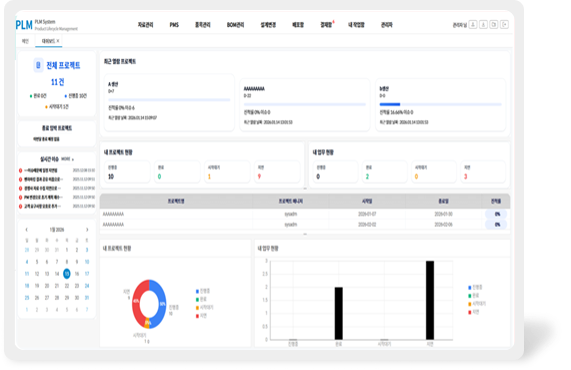
Task: Click progress bar on A생산 card
Action: point(169,100)
